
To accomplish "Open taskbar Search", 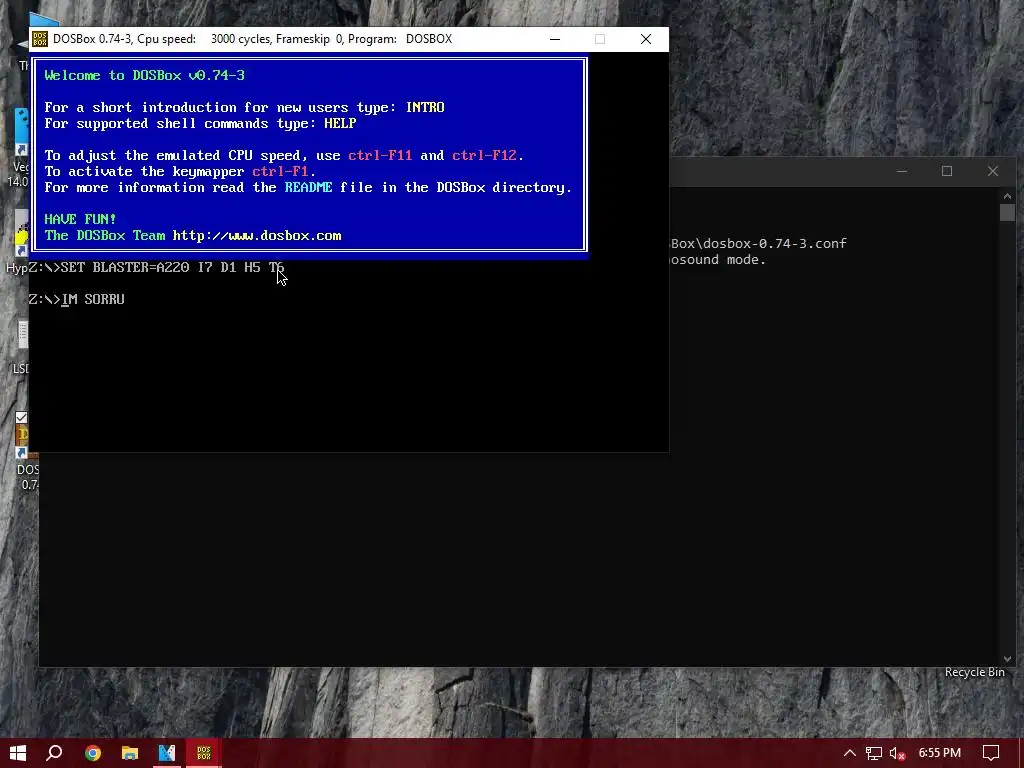I will click(x=55, y=753).
